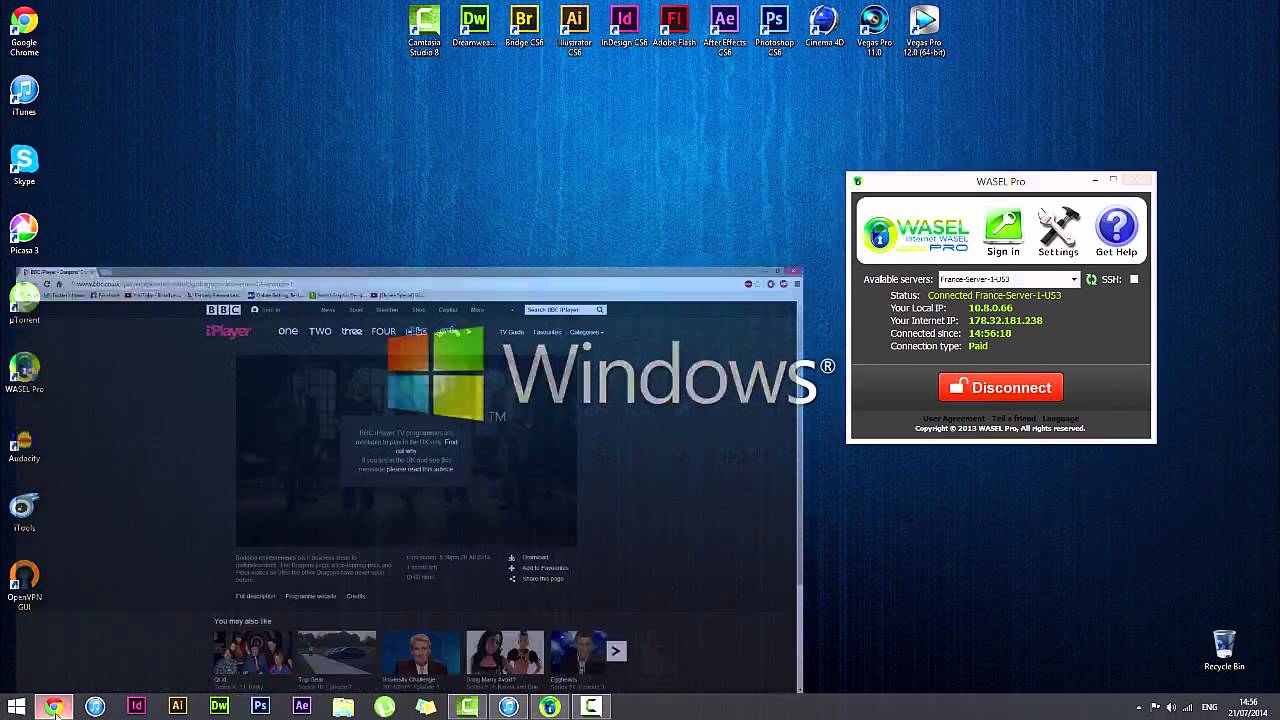Click next arrow in You may also like
This screenshot has width=1280, height=720.
616,651
